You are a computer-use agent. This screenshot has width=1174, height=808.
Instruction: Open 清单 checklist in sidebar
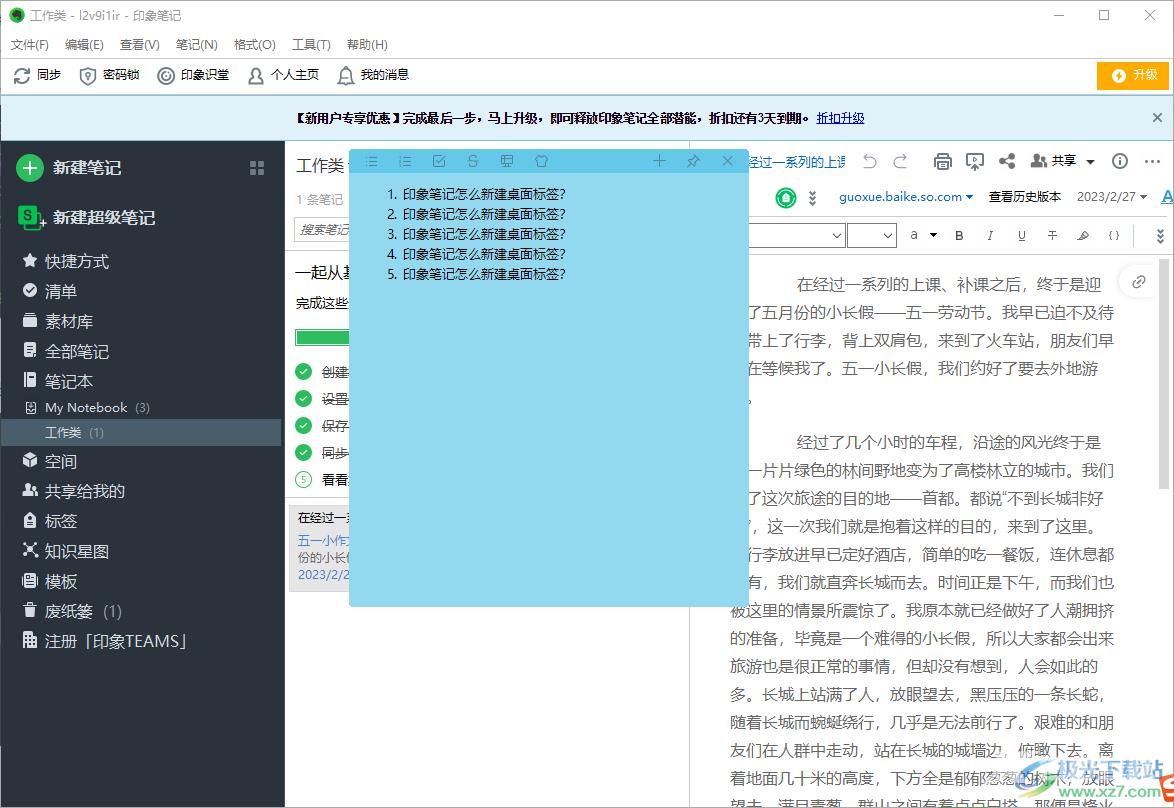point(49,291)
